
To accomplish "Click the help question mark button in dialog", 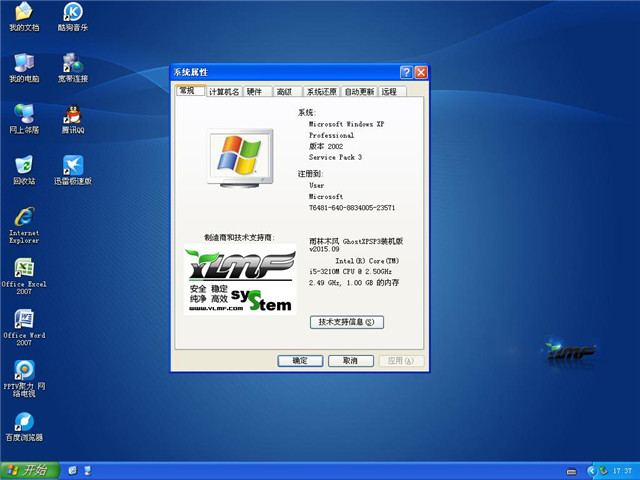I will click(406, 72).
